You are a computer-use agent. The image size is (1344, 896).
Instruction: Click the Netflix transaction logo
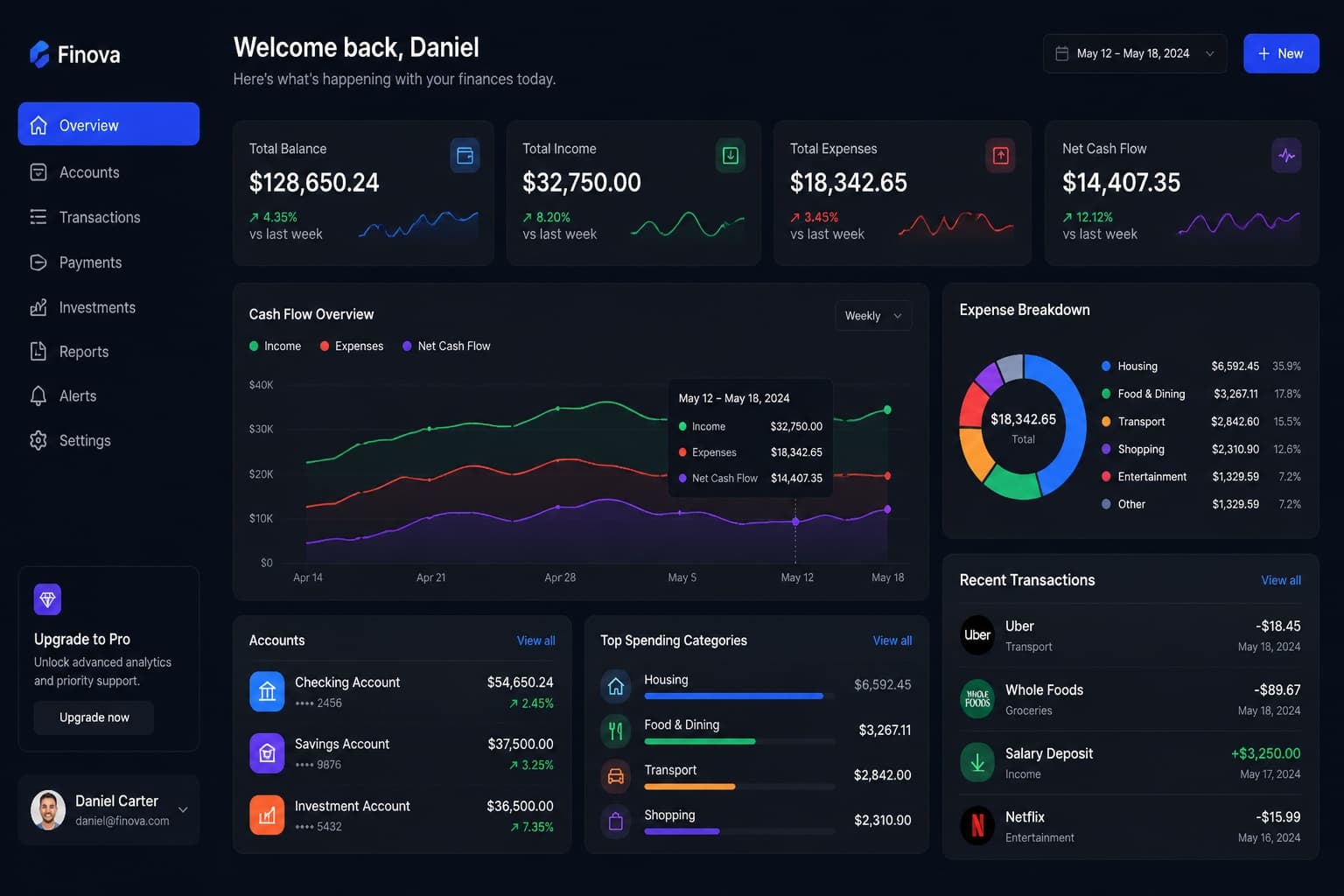tap(977, 825)
